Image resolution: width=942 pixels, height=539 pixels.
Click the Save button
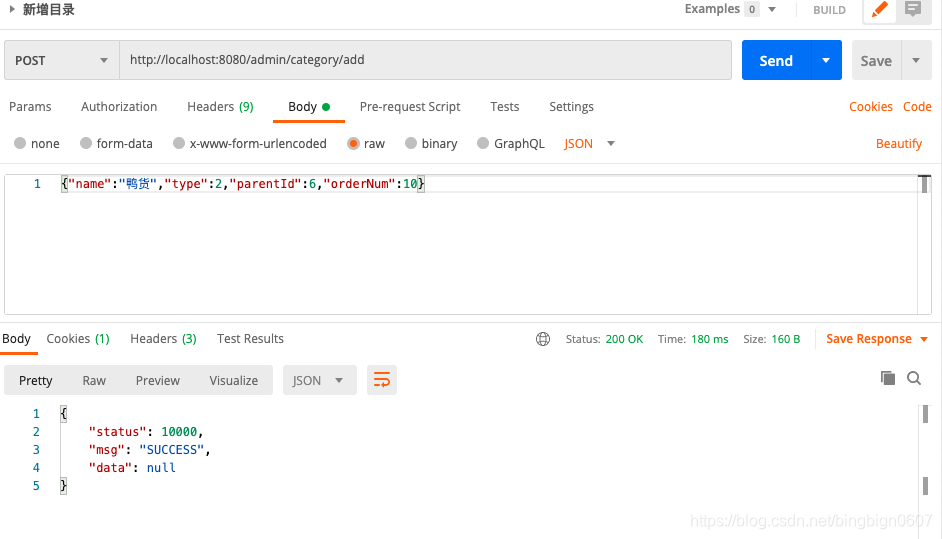pyautogui.click(x=876, y=60)
